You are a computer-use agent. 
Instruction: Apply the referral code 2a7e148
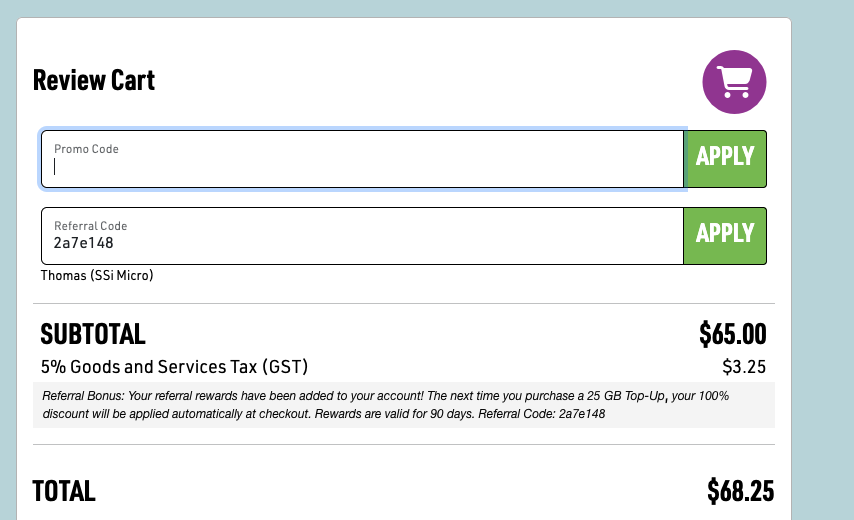click(x=725, y=236)
